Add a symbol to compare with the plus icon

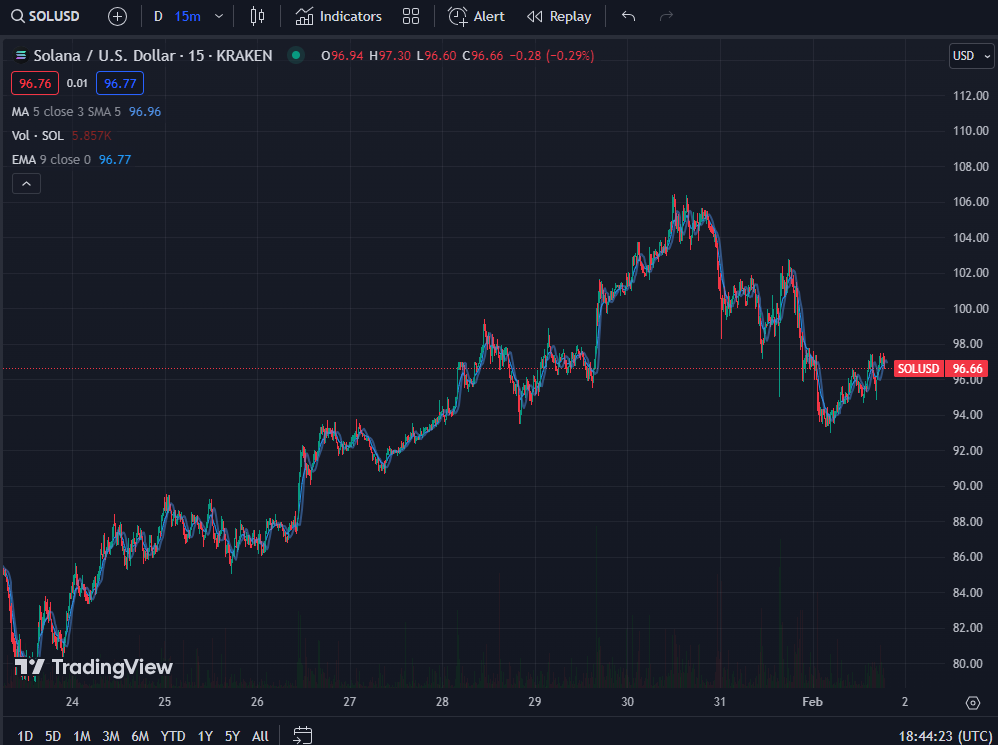point(117,17)
